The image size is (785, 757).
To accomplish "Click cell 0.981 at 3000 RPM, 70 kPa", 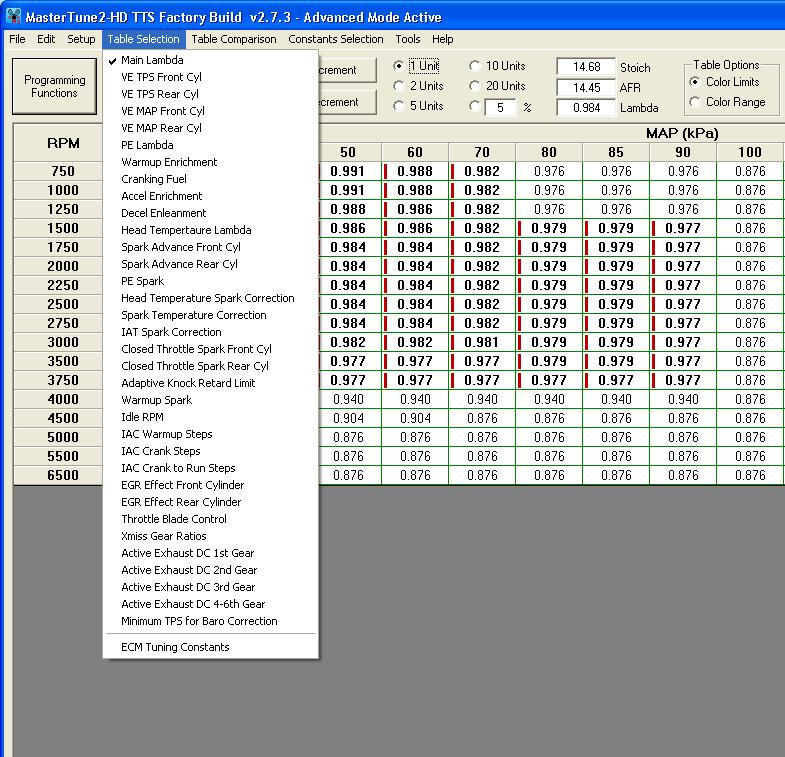I will pos(482,342).
